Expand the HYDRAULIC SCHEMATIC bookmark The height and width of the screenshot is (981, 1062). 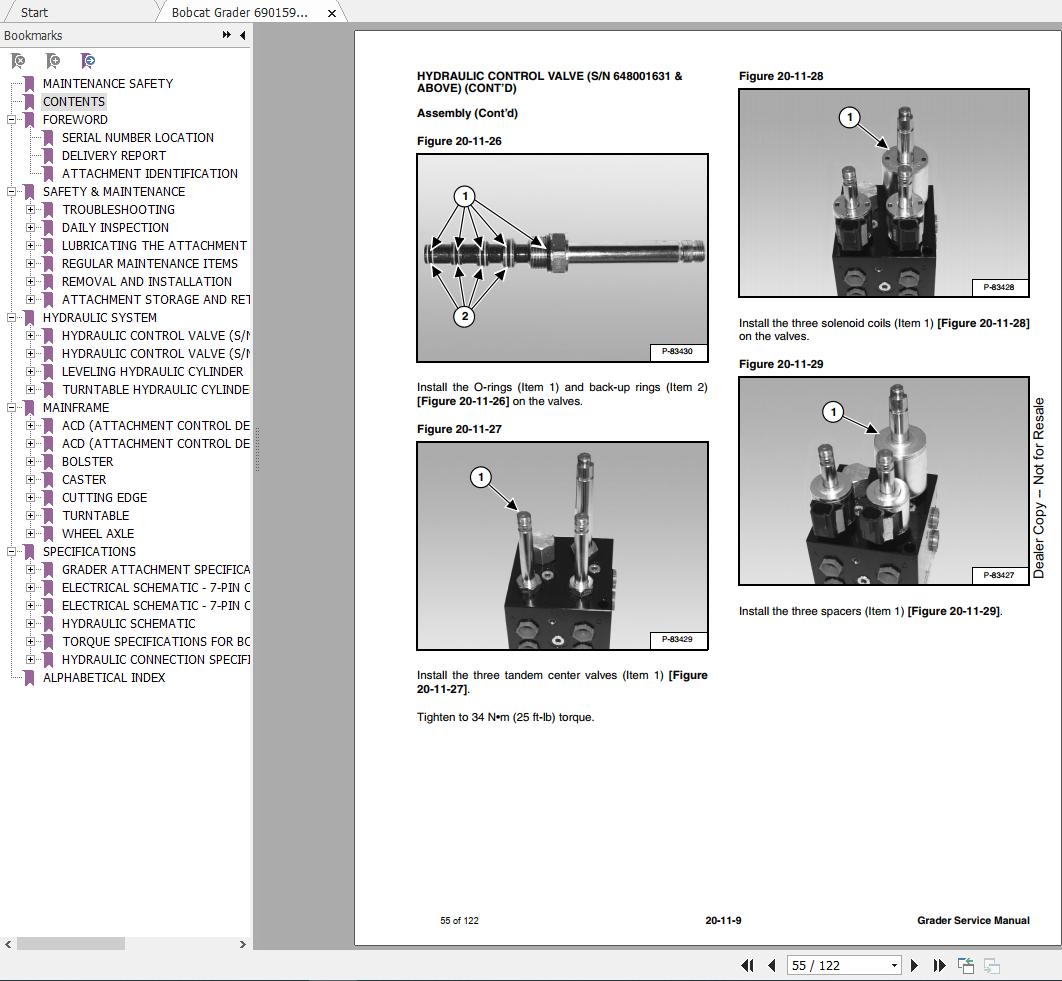[x=30, y=624]
